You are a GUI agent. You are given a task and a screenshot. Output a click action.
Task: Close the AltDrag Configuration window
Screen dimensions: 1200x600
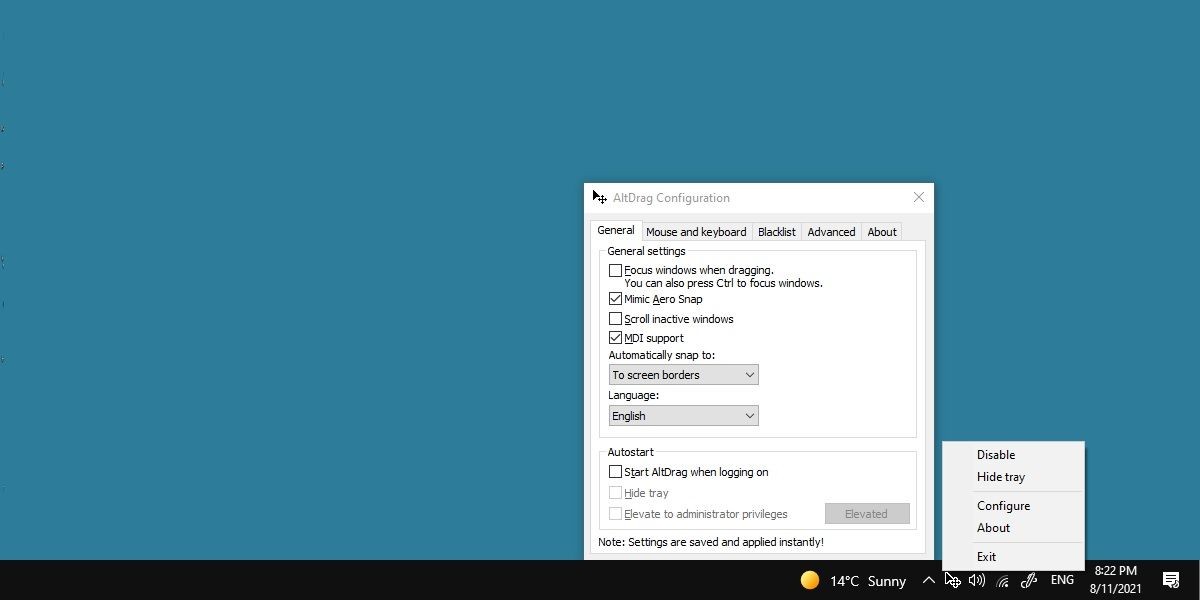(918, 197)
